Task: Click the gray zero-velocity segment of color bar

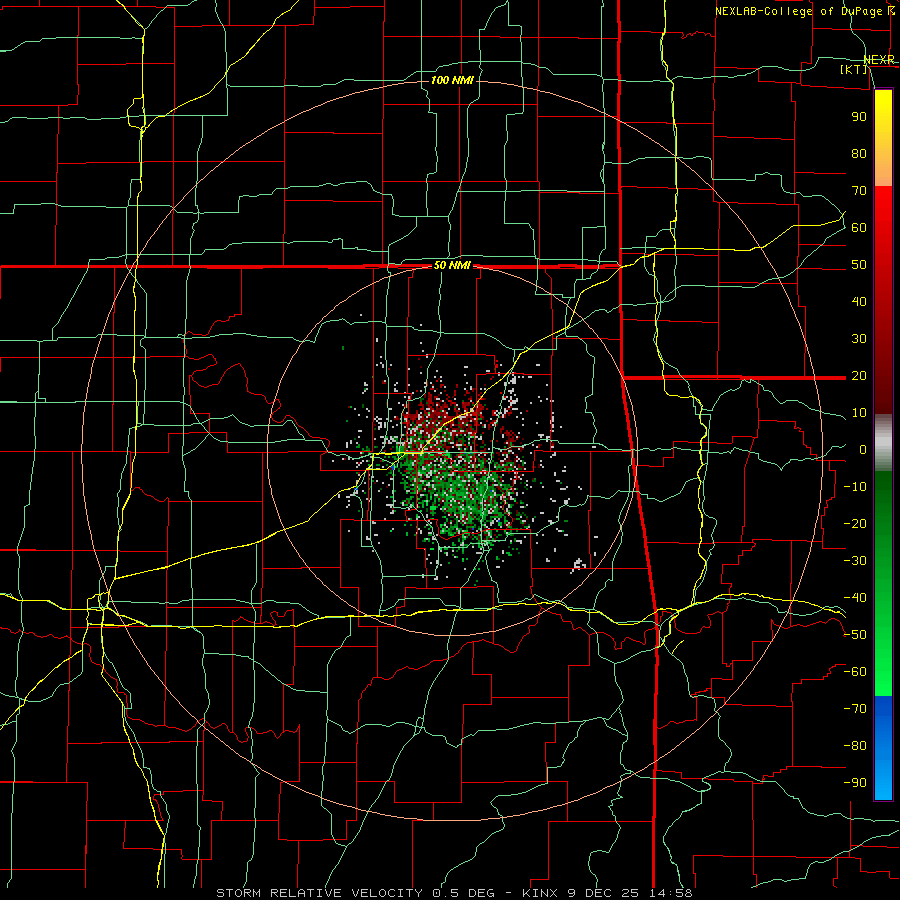Action: tap(883, 443)
